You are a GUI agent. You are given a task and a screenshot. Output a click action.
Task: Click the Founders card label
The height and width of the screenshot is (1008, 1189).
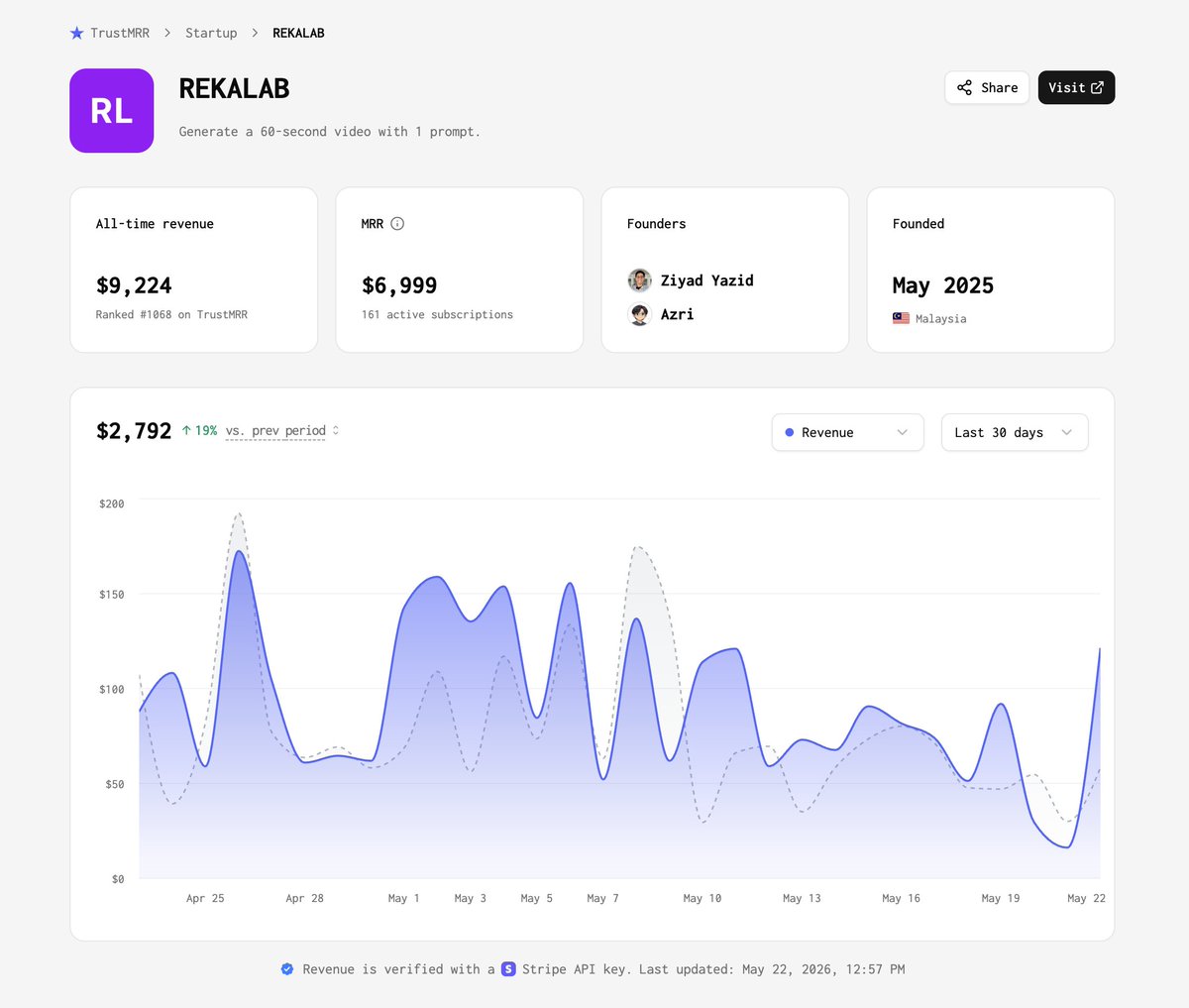click(656, 224)
